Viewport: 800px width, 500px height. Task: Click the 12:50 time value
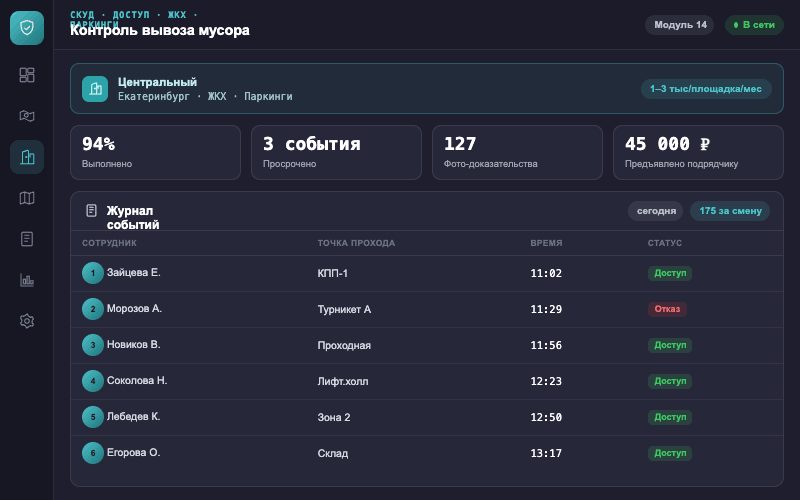(x=546, y=417)
